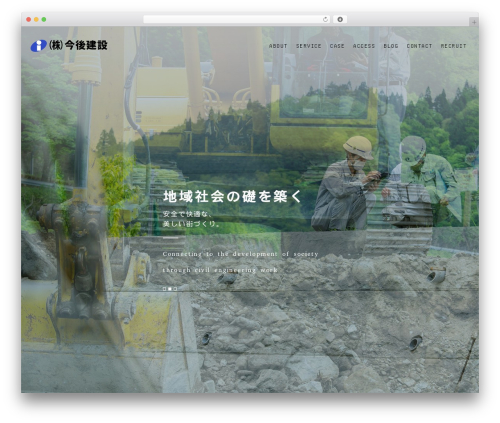Select the second slider dot
The width and height of the screenshot is (500, 423).
click(x=170, y=289)
